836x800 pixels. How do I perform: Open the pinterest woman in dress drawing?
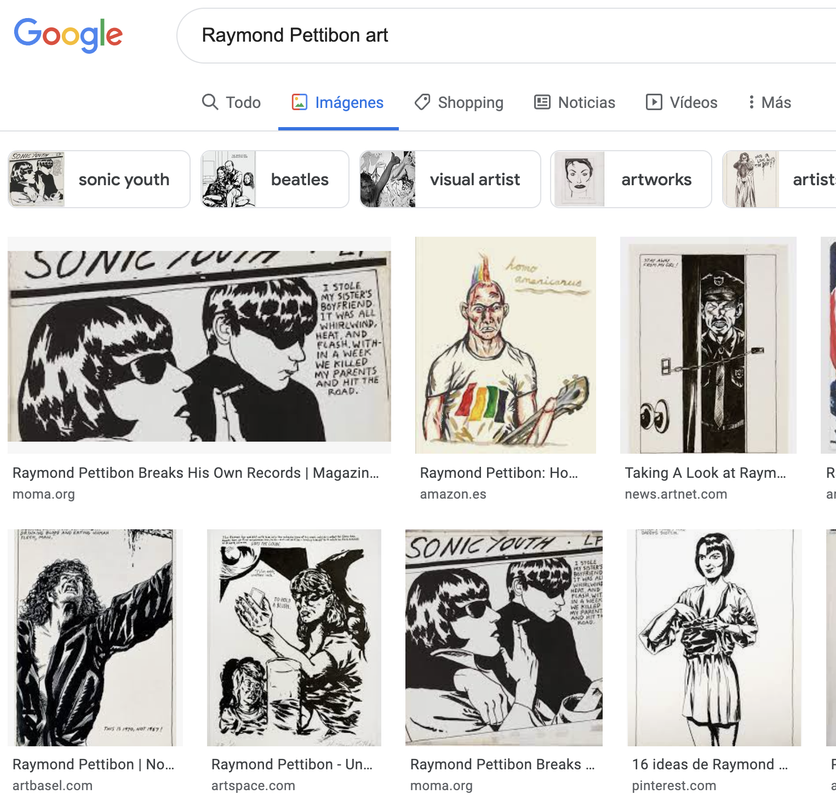(x=714, y=637)
